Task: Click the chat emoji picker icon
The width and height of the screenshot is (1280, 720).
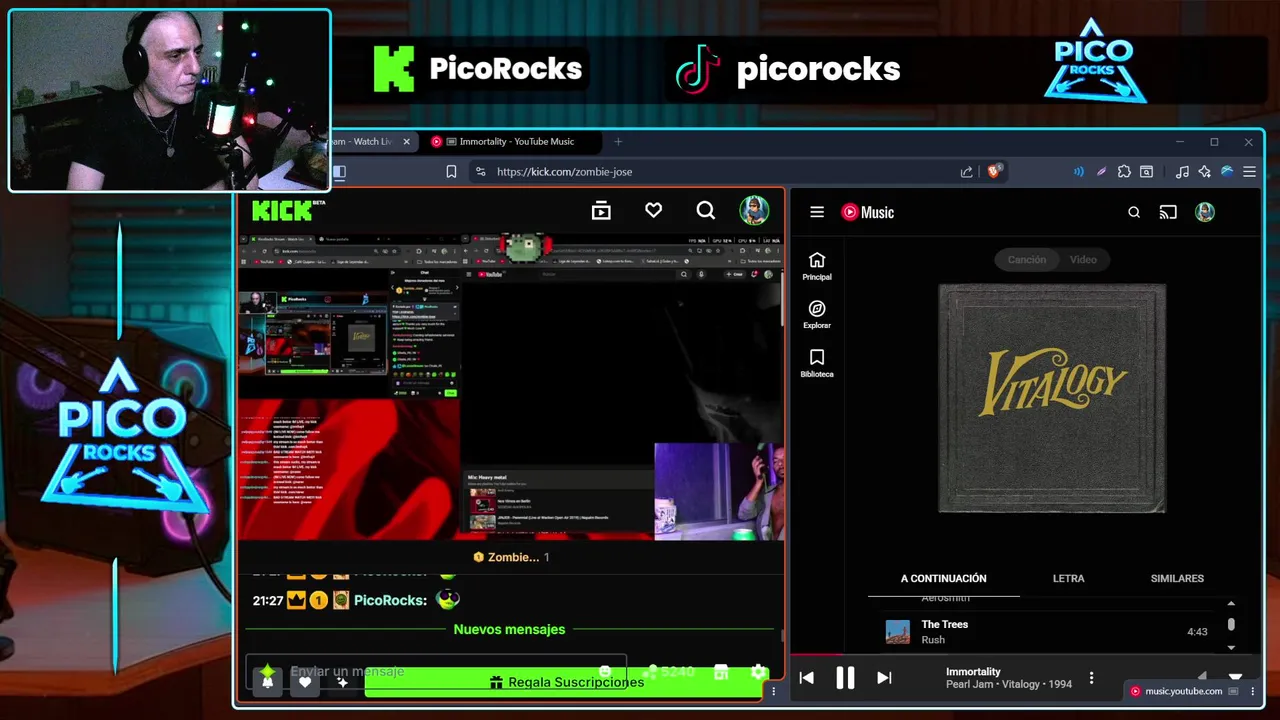Action: pos(605,672)
